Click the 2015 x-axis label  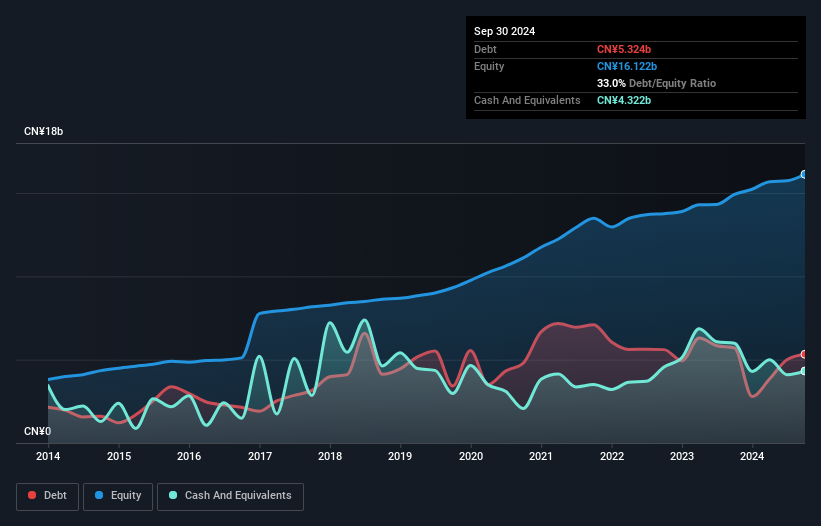click(119, 456)
